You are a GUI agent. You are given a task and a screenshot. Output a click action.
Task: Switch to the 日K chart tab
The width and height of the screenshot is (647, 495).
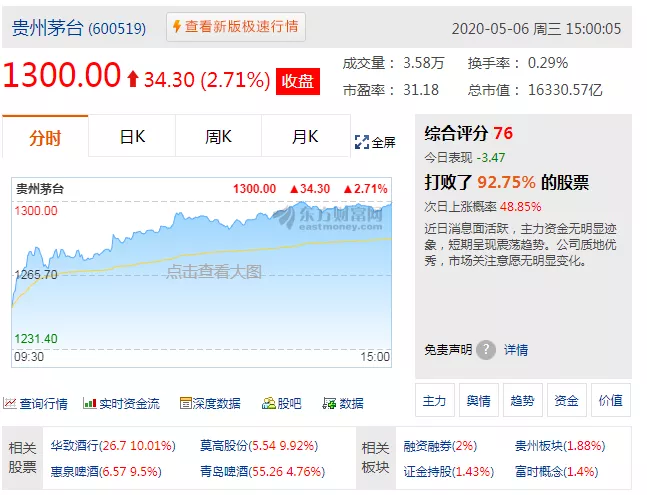pyautogui.click(x=132, y=137)
